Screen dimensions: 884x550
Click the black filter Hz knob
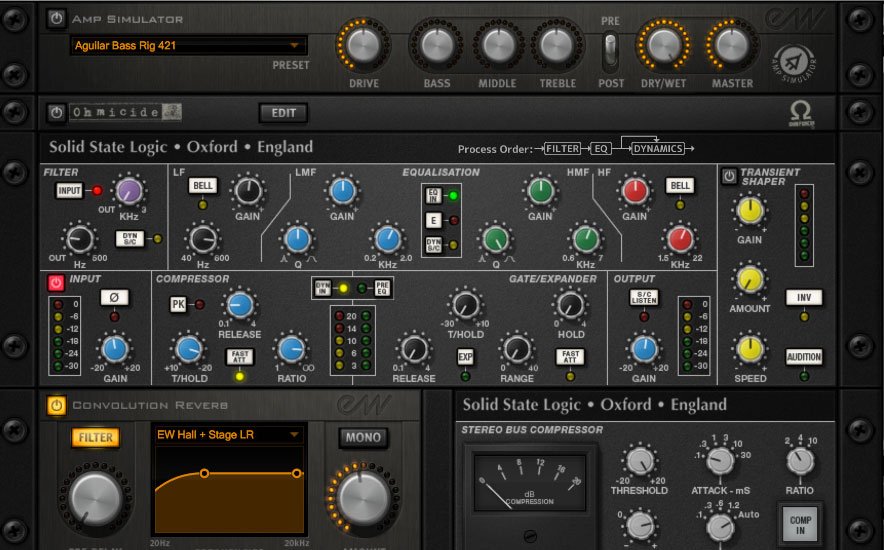click(79, 239)
